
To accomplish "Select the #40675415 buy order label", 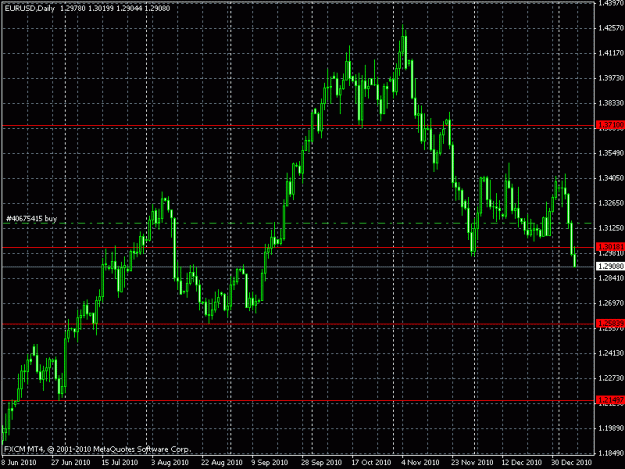I will tap(32, 218).
